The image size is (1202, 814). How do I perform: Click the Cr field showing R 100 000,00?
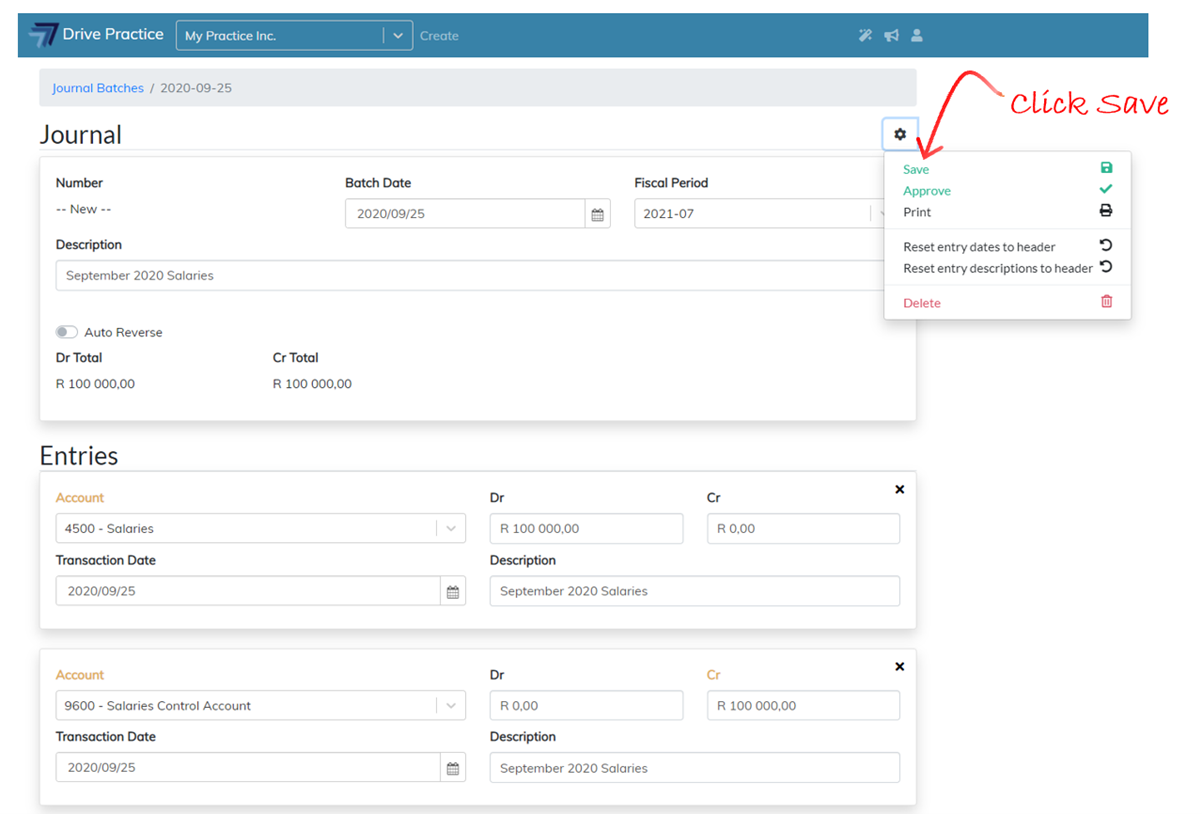tap(803, 705)
